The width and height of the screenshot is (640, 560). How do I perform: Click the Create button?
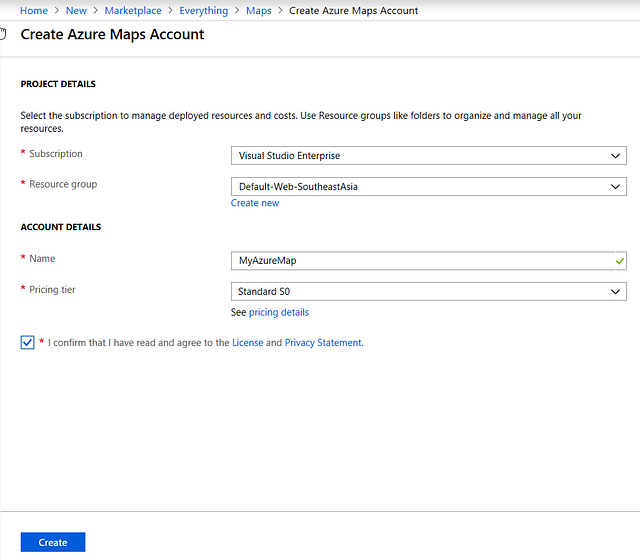click(53, 542)
